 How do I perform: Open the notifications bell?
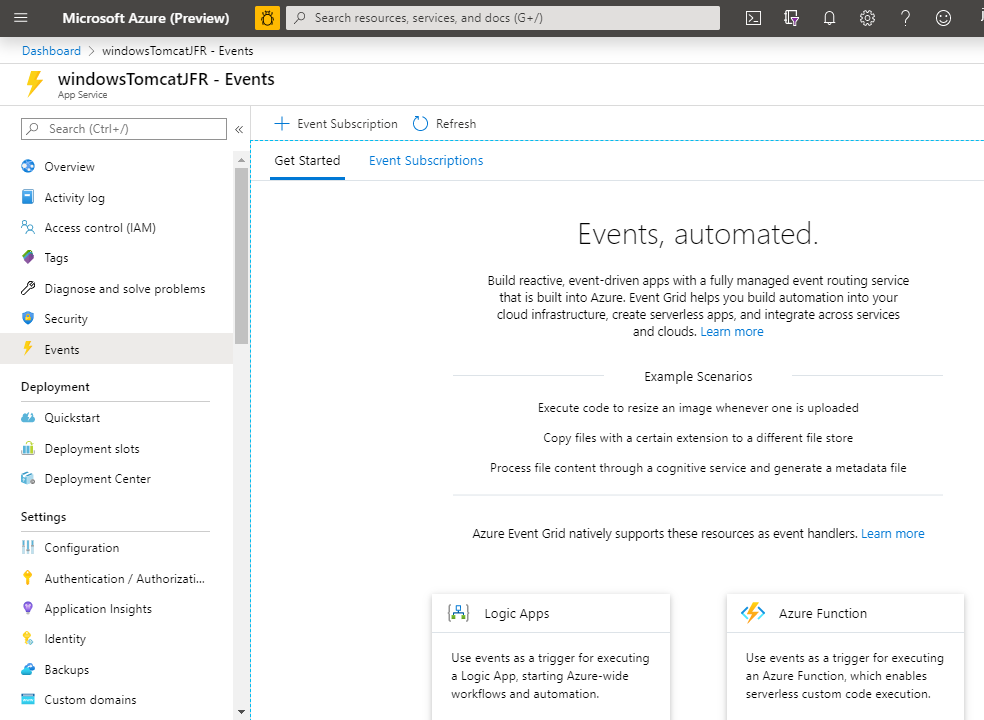[x=829, y=17]
